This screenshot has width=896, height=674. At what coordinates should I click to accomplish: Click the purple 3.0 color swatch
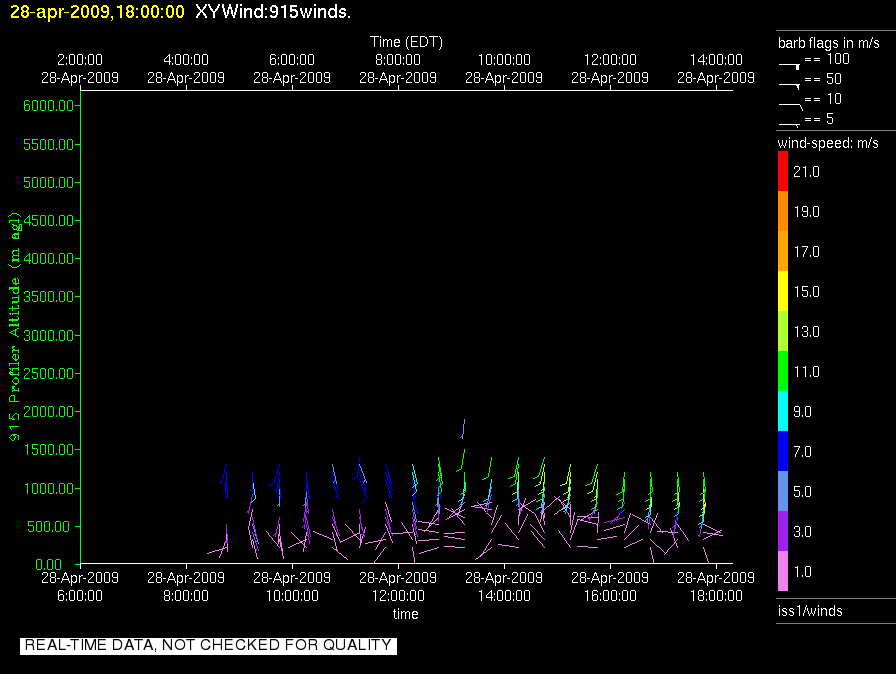(x=783, y=532)
